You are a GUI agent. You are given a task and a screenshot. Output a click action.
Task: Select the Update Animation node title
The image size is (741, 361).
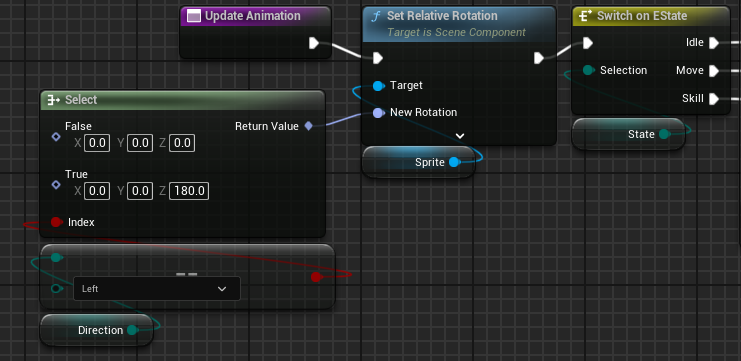coord(252,16)
